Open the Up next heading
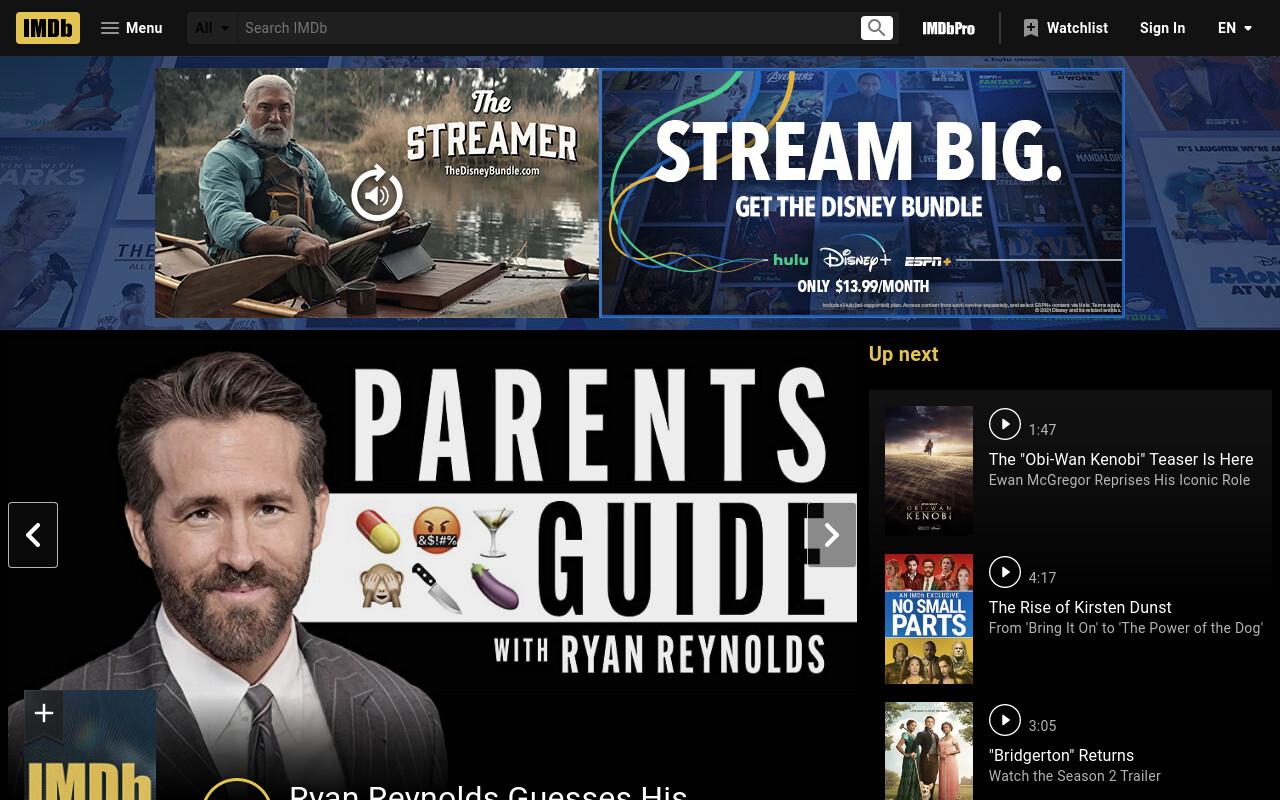This screenshot has width=1280, height=800. [x=903, y=354]
